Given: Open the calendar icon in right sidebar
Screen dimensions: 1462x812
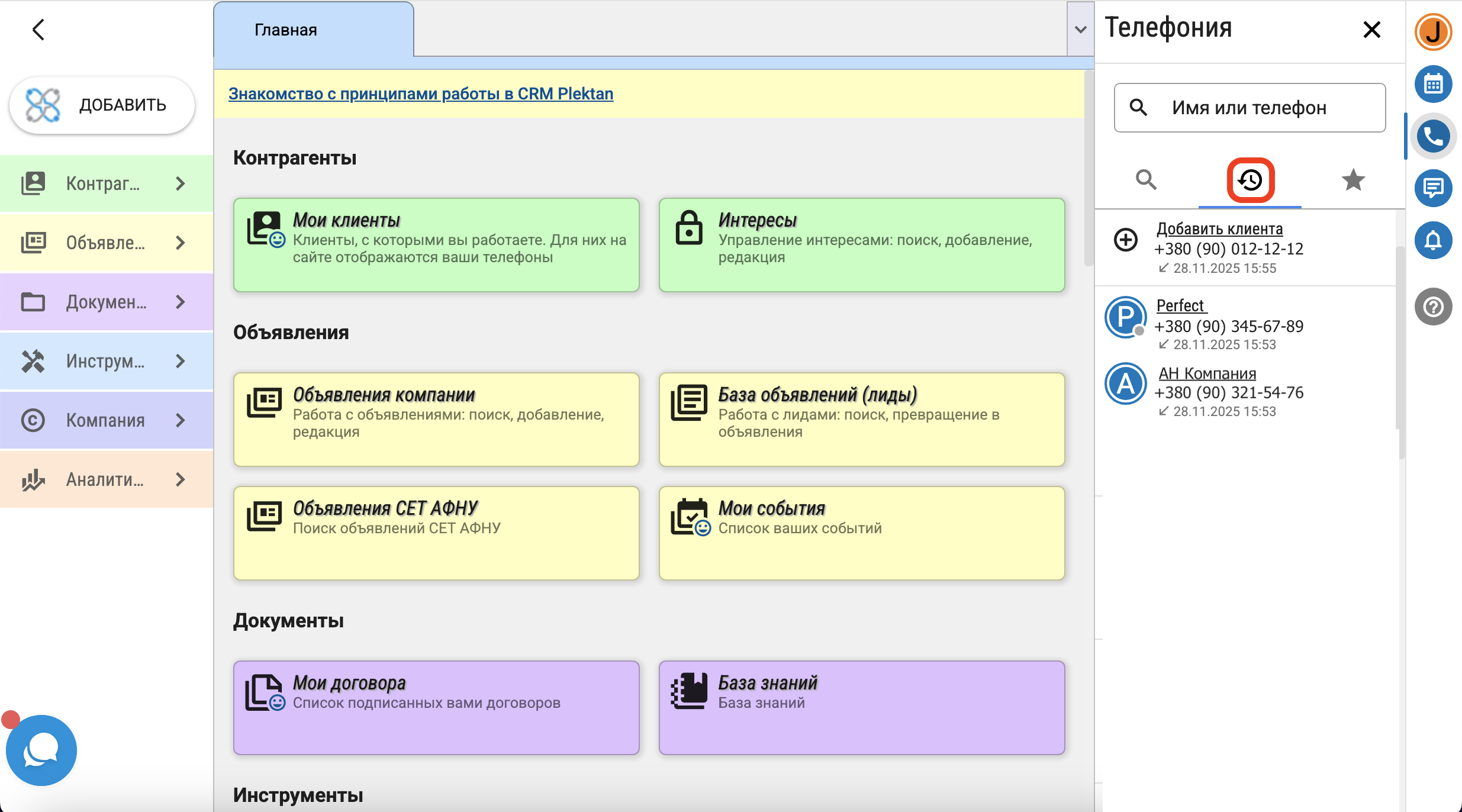Looking at the screenshot, I should coord(1432,84).
